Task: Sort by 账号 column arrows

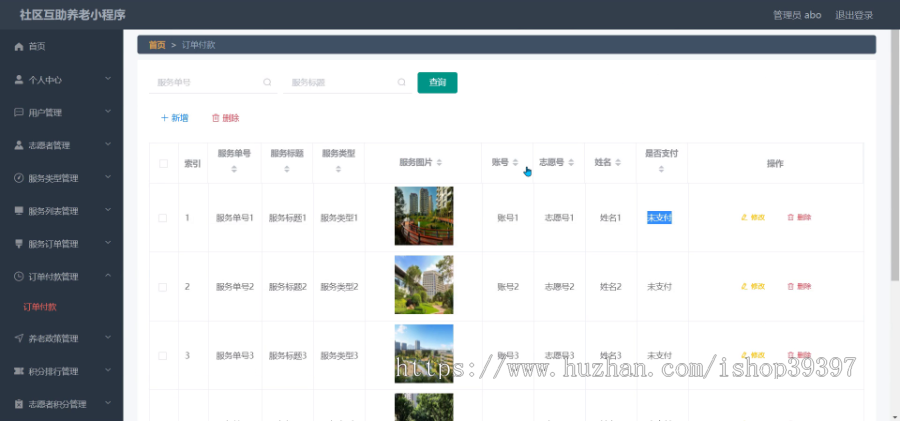Action: (515, 163)
